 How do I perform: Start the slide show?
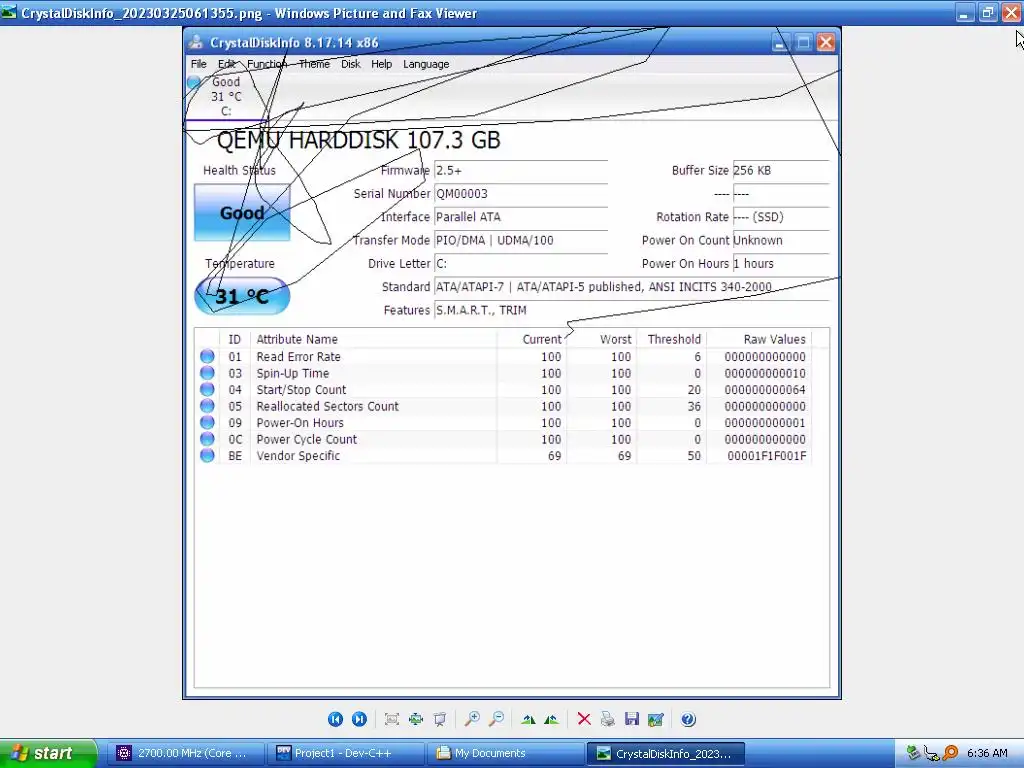click(x=440, y=719)
